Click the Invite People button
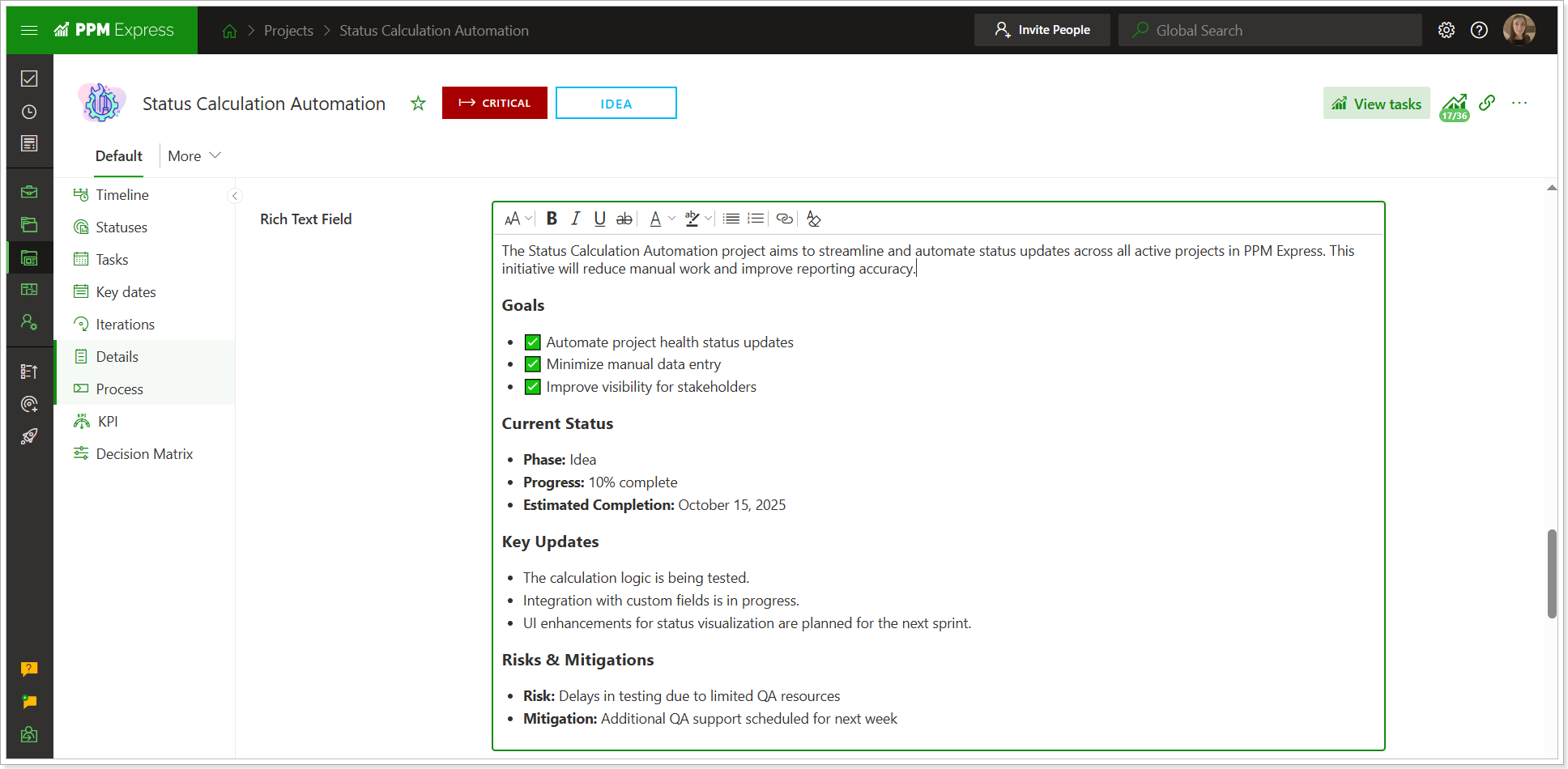 pyautogui.click(x=1042, y=30)
